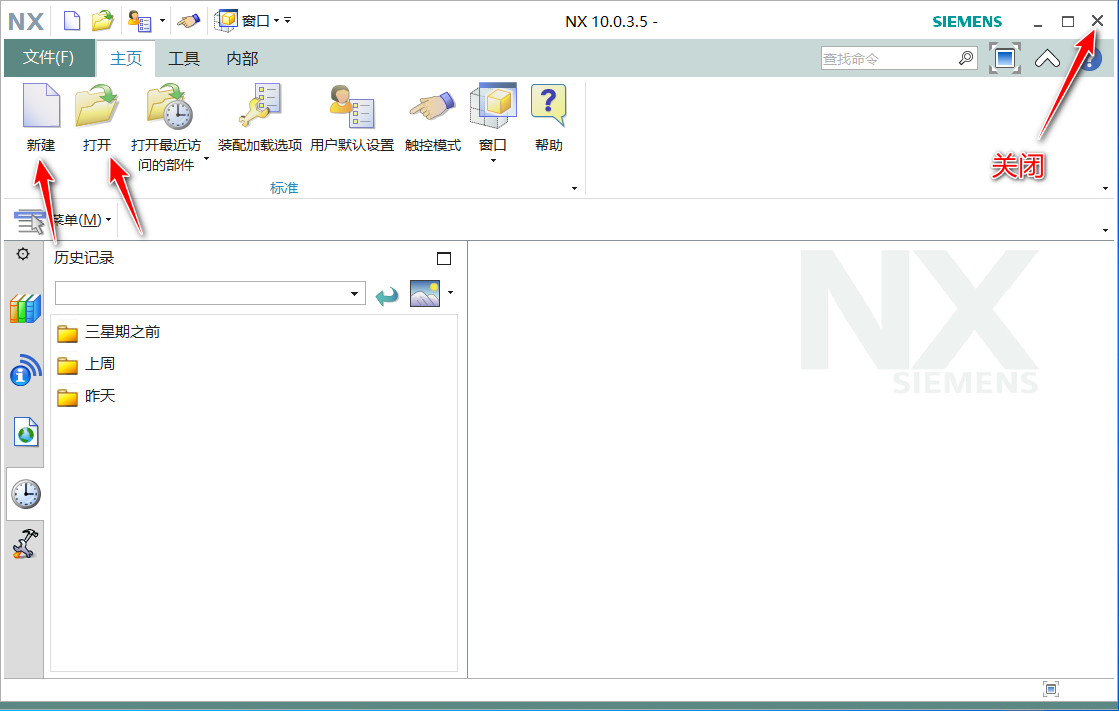
Task: Expand the ribbon 窗口 dropdown arrow
Action: [x=493, y=161]
